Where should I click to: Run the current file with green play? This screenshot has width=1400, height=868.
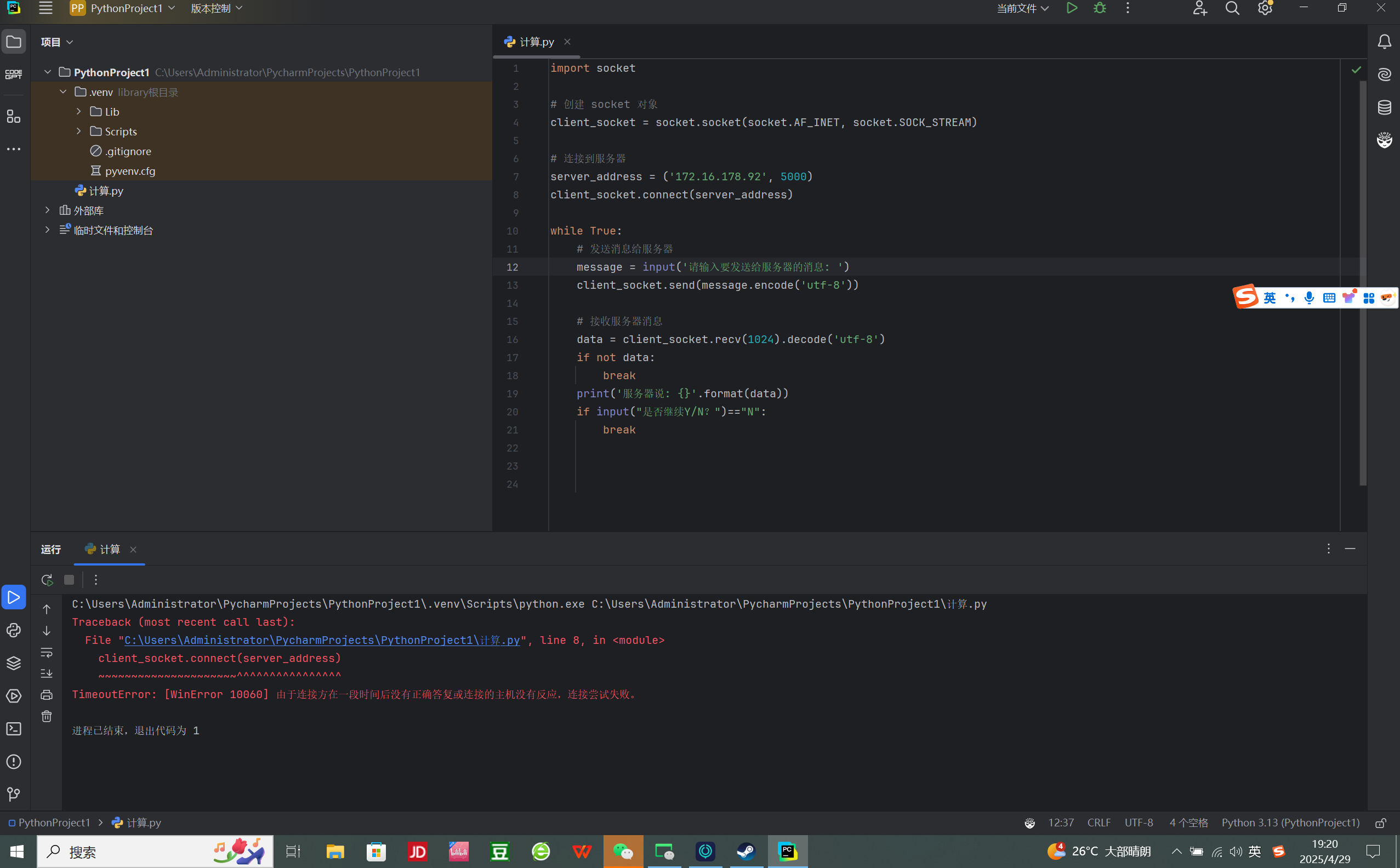[x=1072, y=8]
